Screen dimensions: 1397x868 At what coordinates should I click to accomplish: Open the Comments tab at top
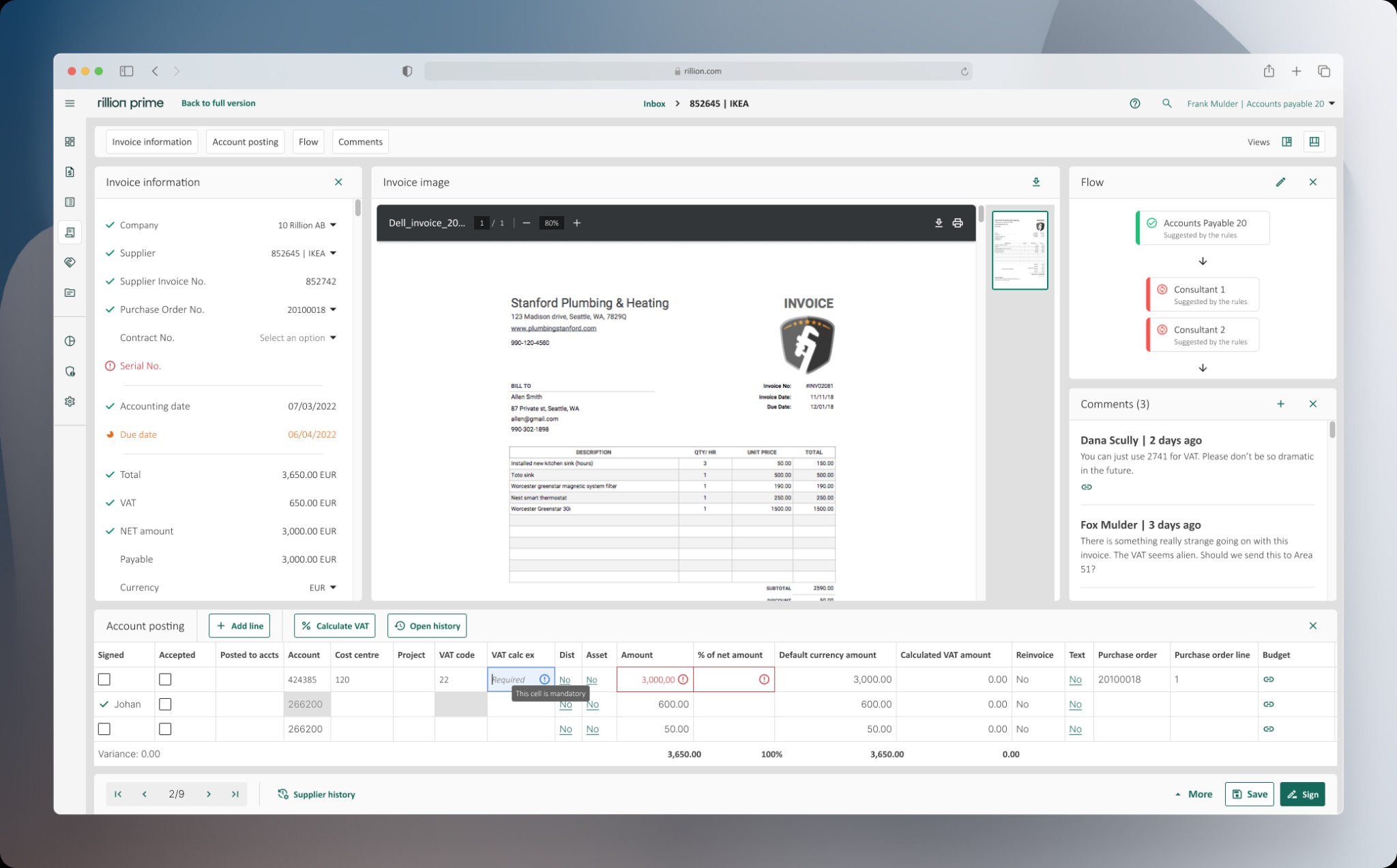pos(359,142)
